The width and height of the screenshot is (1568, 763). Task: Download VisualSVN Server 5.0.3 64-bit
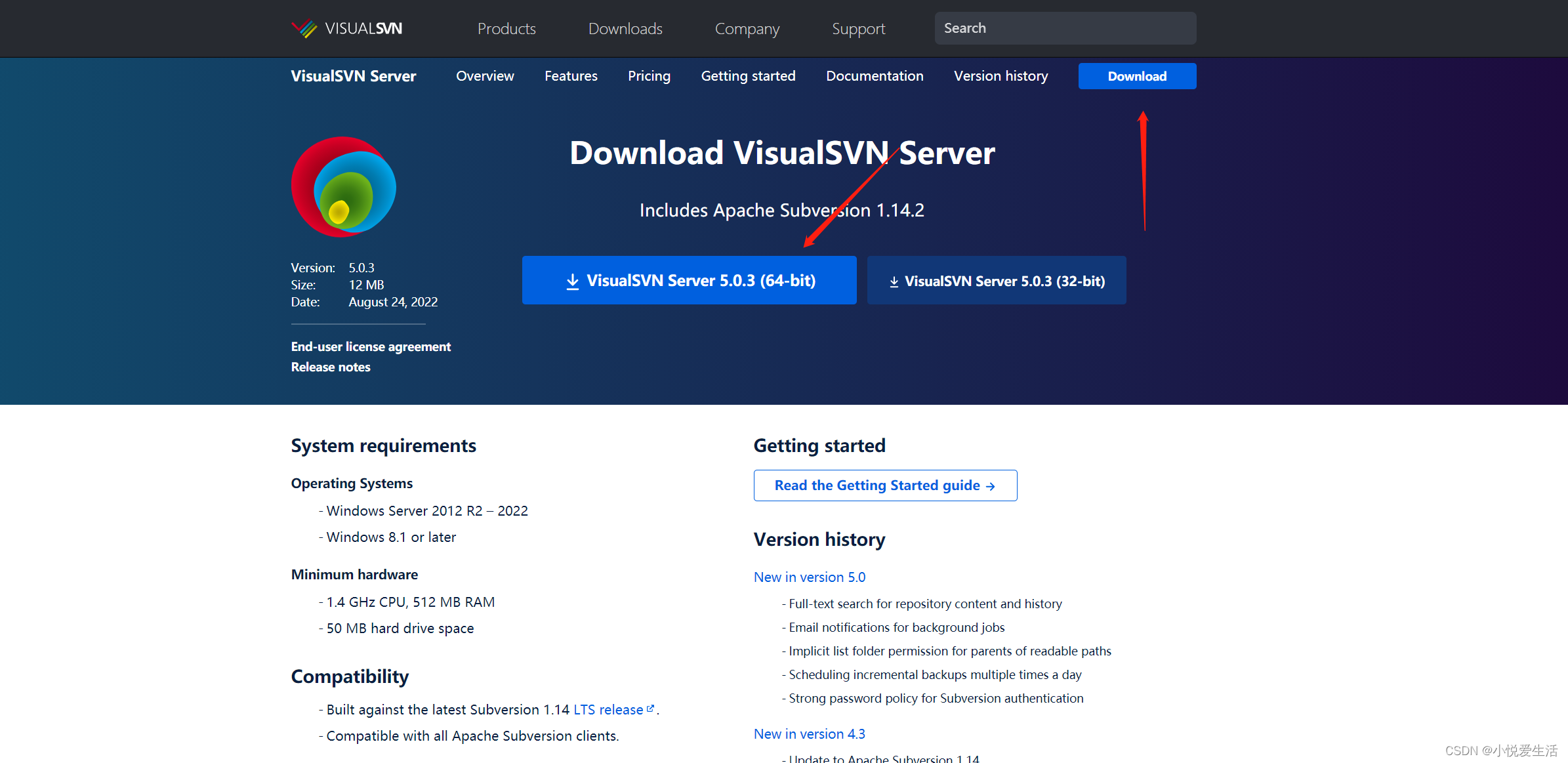click(689, 280)
